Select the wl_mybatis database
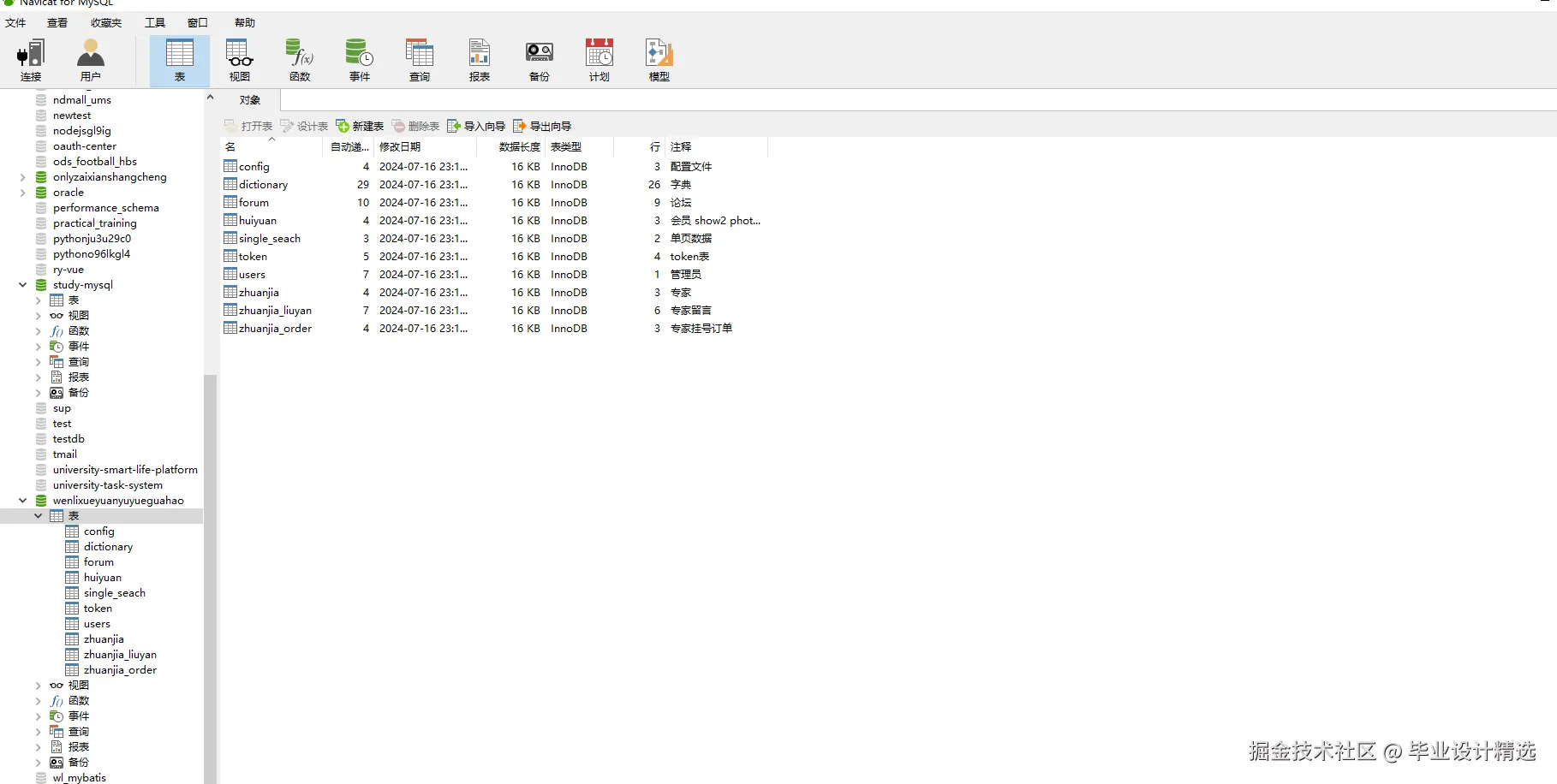 tap(80, 778)
